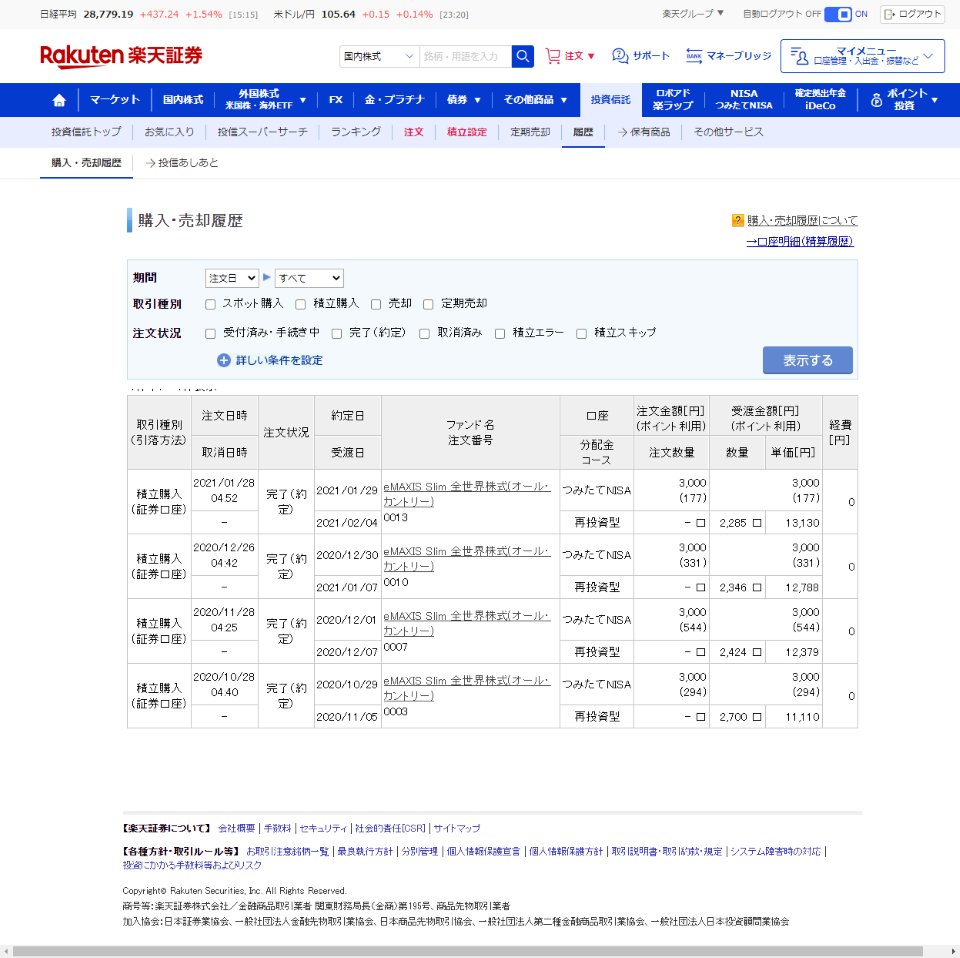The width and height of the screenshot is (960, 958).
Task: Check the 定期売却 checkbox
Action: click(x=429, y=304)
